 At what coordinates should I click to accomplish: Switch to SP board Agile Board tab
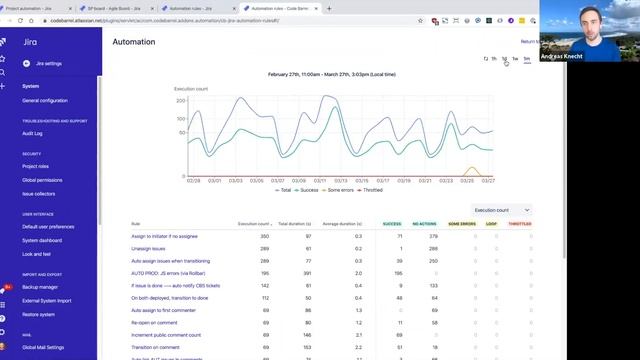tap(116, 8)
